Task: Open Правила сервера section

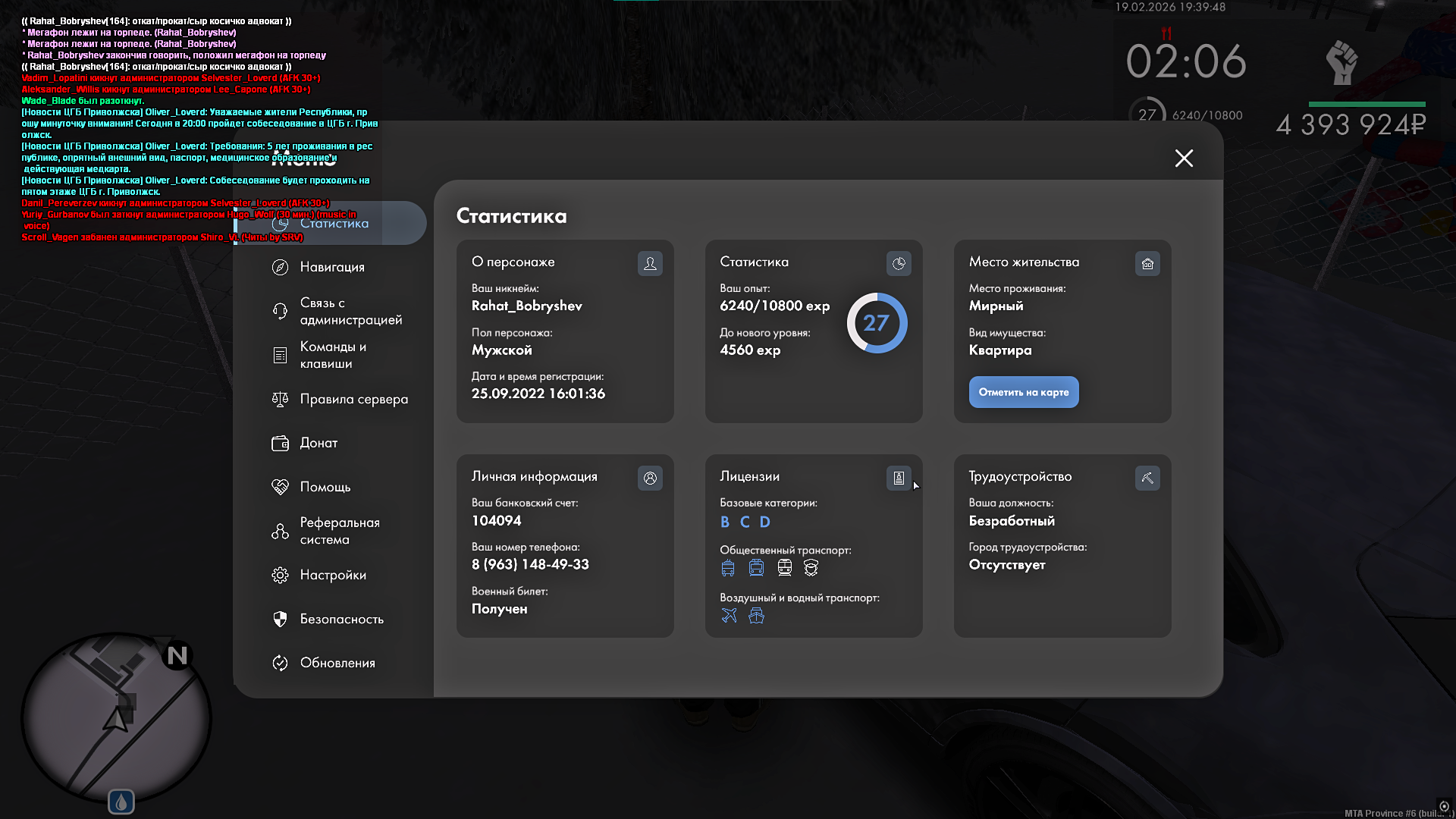Action: click(353, 399)
